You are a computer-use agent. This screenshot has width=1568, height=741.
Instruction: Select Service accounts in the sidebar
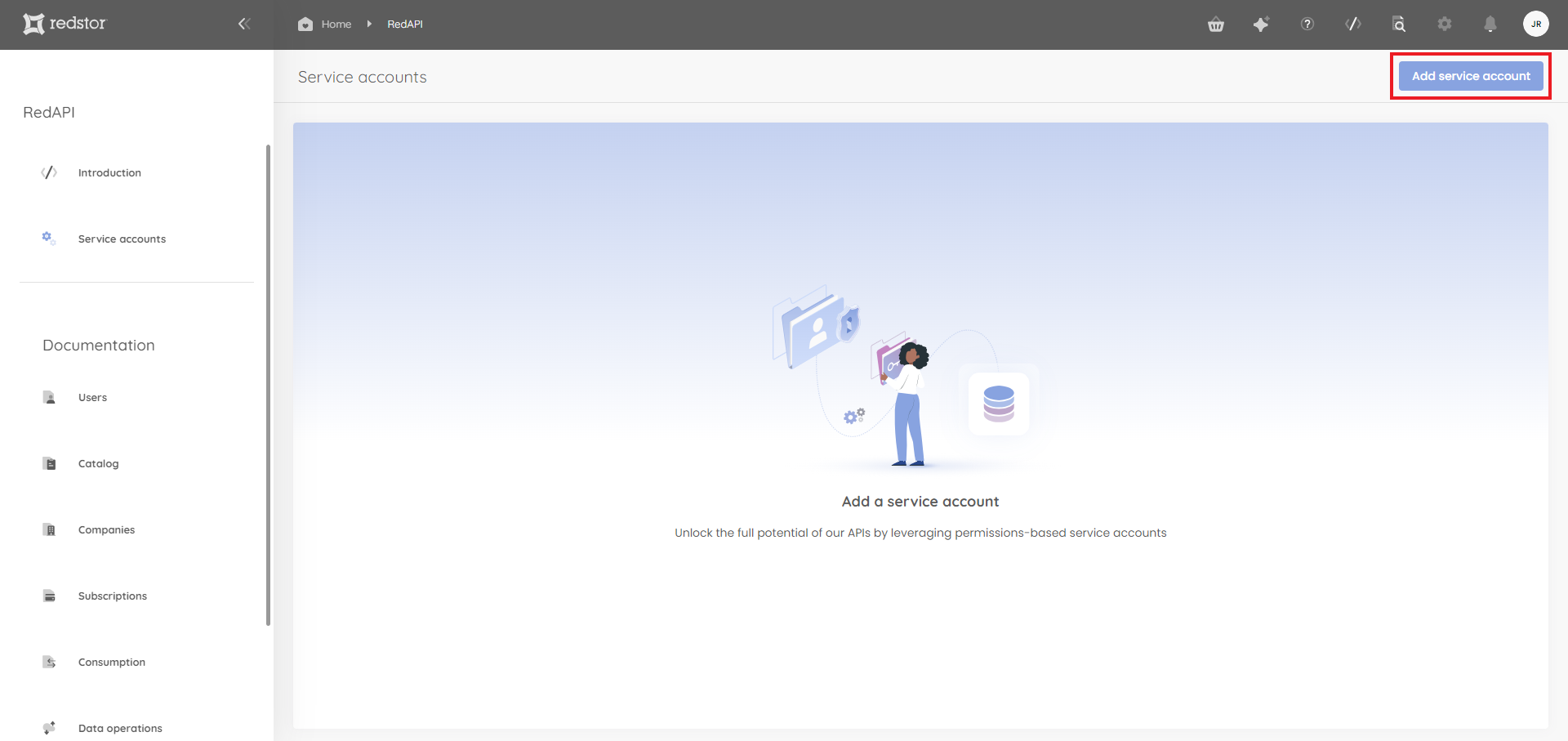[x=122, y=239]
